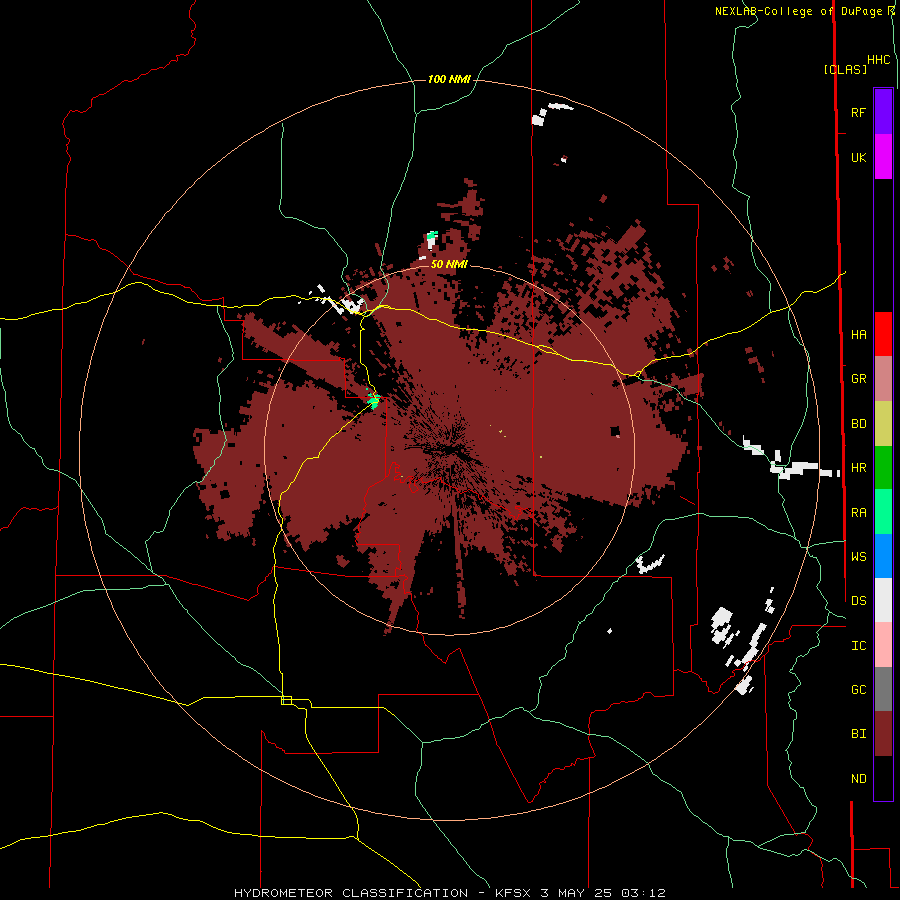This screenshot has height=900, width=900.
Task: Click the '[CLAS]' legend header
Action: 845,69
